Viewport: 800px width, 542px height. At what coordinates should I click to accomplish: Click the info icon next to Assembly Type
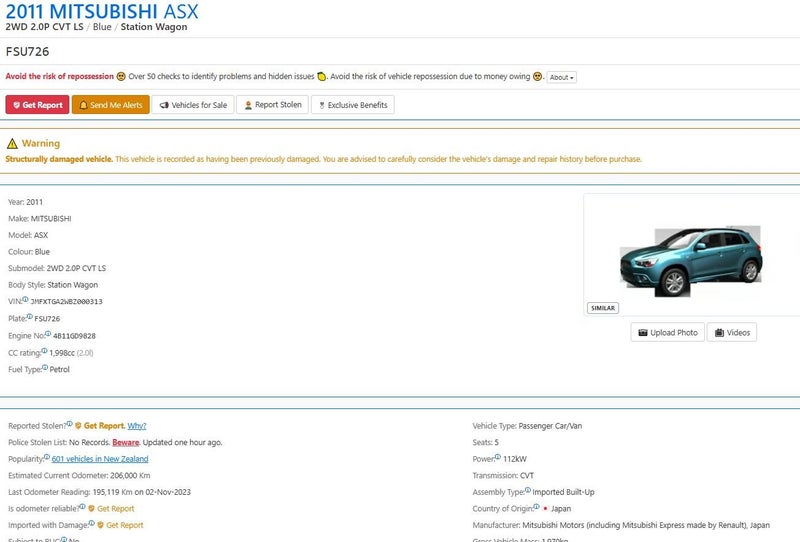coord(528,490)
